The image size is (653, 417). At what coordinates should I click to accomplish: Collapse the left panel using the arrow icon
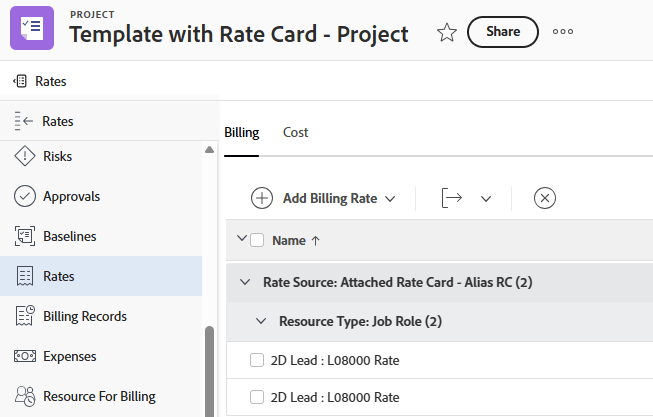pyautogui.click(x=24, y=121)
